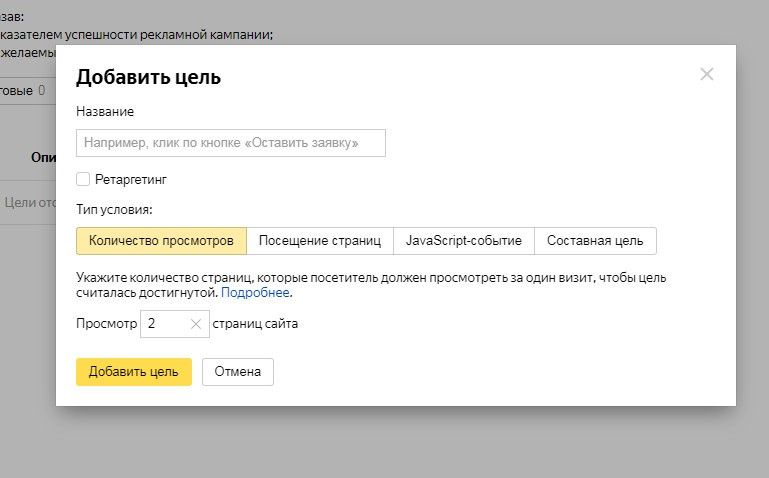Switch to Посещение страниц condition type
The width and height of the screenshot is (769, 478).
(319, 241)
